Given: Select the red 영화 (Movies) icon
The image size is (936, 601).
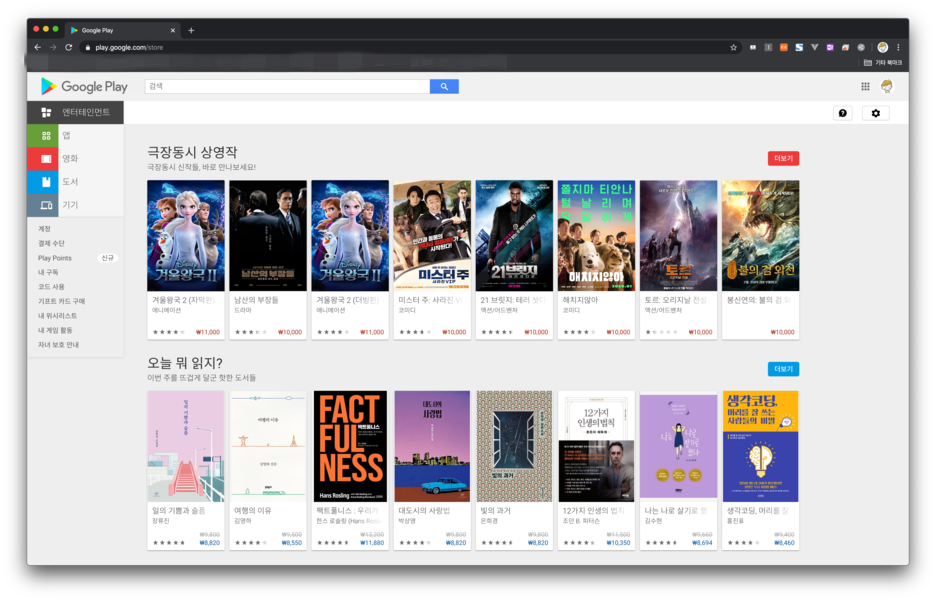Looking at the screenshot, I should point(45,159).
